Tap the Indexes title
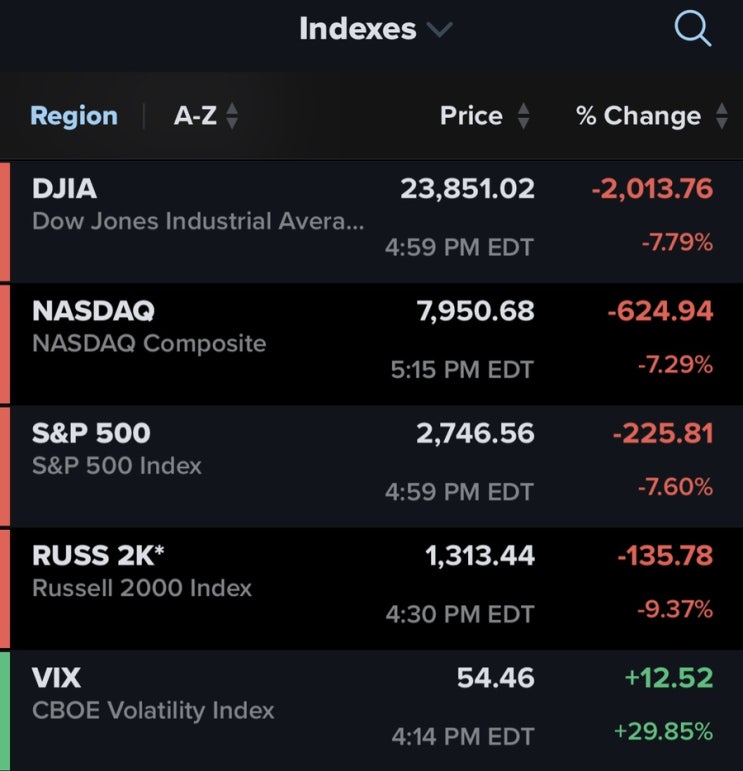The height and width of the screenshot is (771, 743). click(357, 29)
